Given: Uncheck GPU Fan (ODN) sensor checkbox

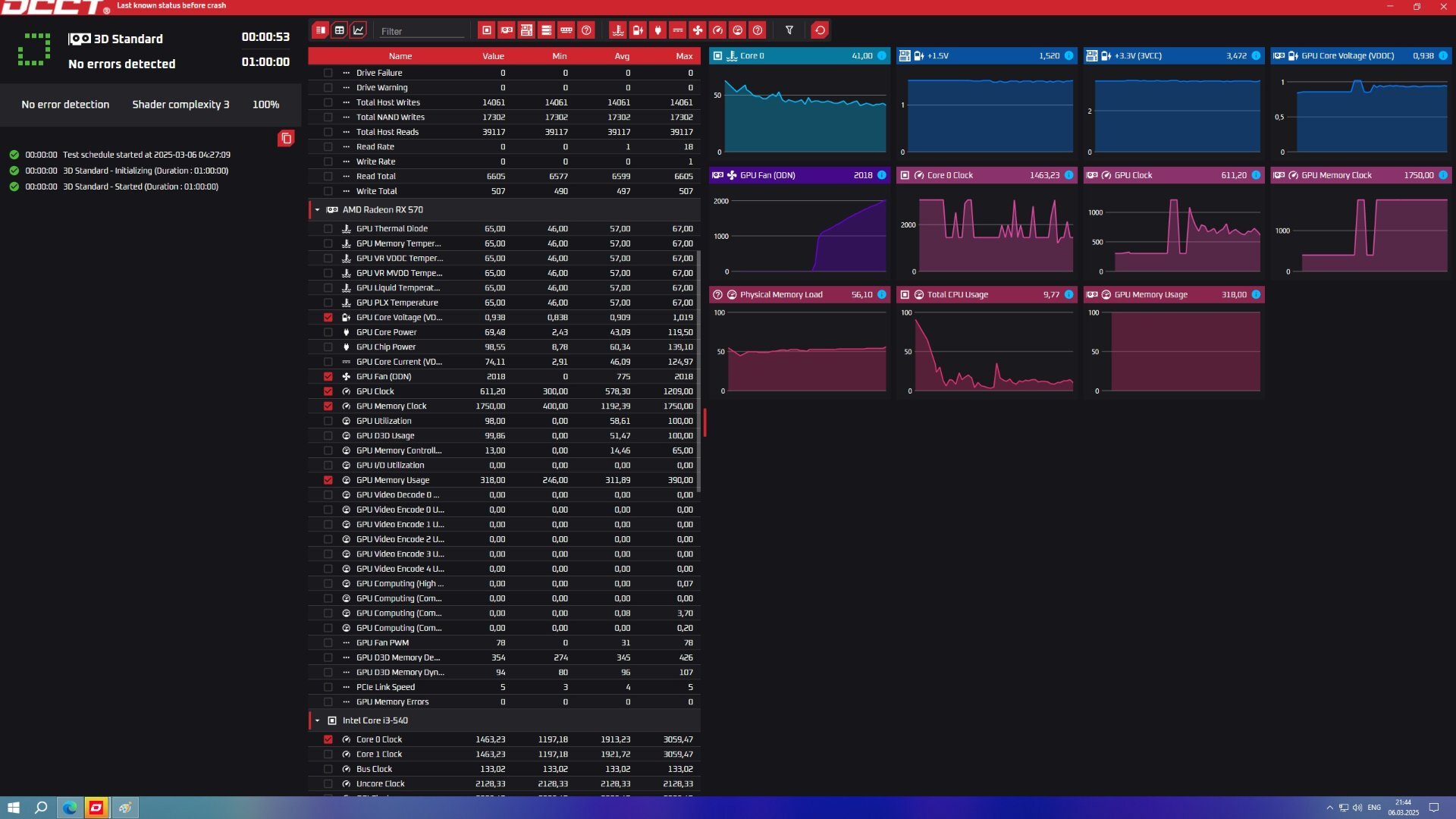Looking at the screenshot, I should [x=328, y=377].
